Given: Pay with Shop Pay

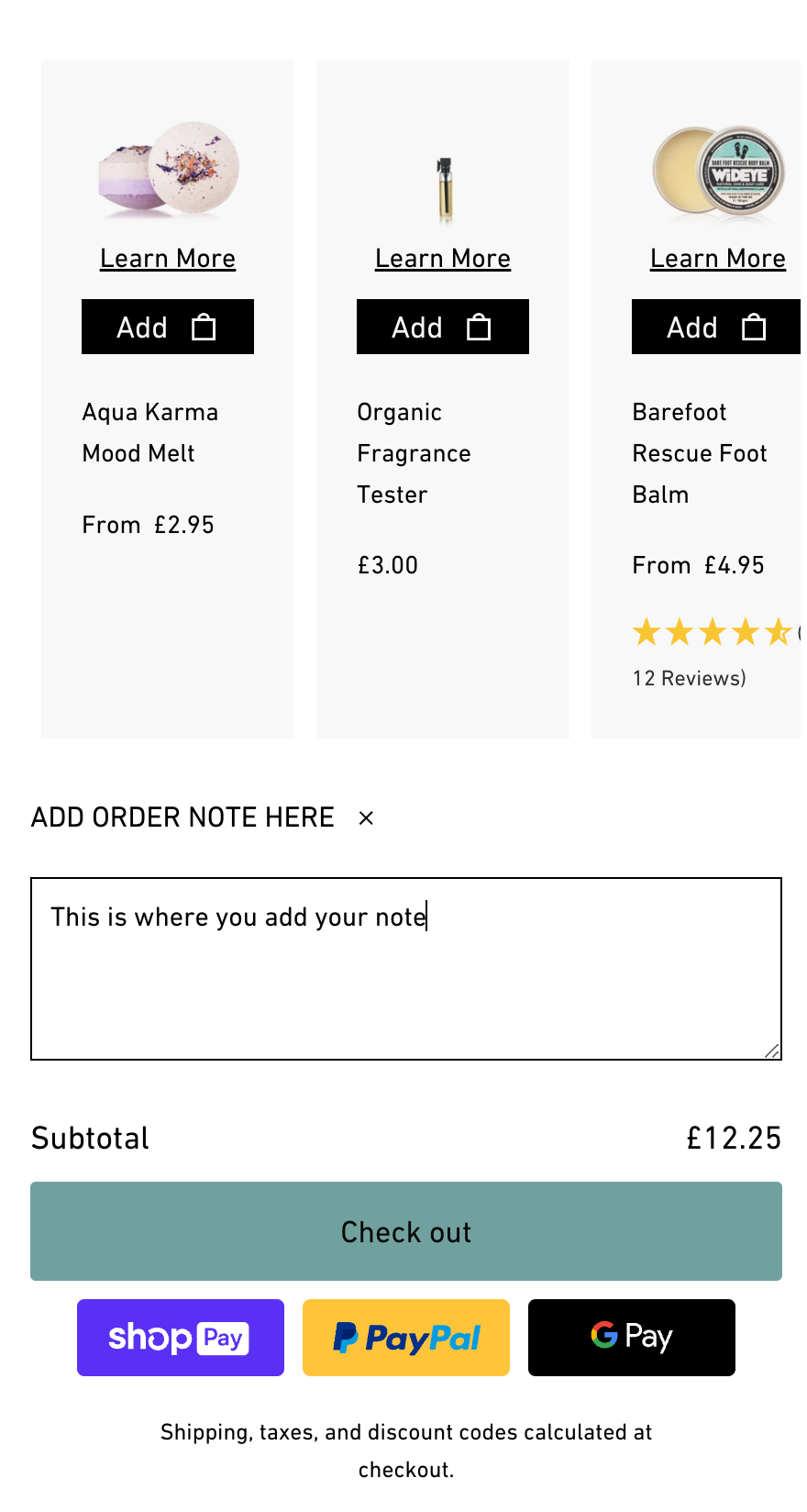Looking at the screenshot, I should coord(181,1337).
